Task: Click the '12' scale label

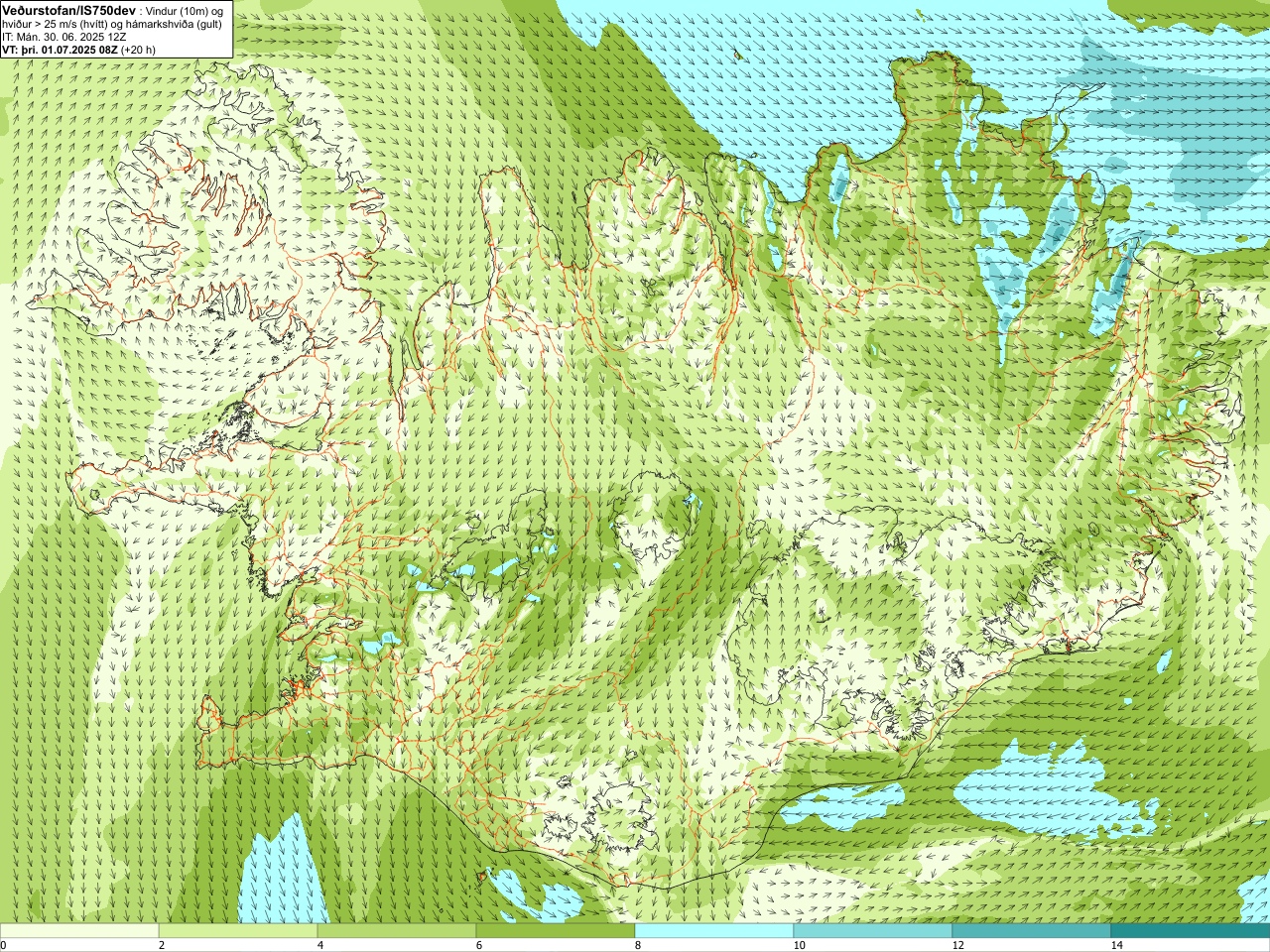Action: point(957,945)
